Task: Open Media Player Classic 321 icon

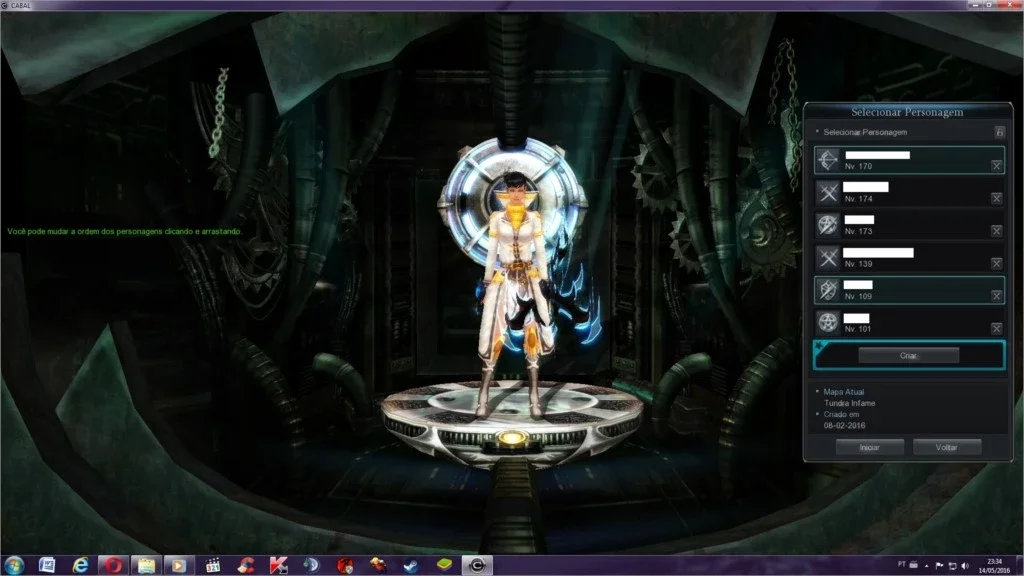Action: tap(213, 565)
